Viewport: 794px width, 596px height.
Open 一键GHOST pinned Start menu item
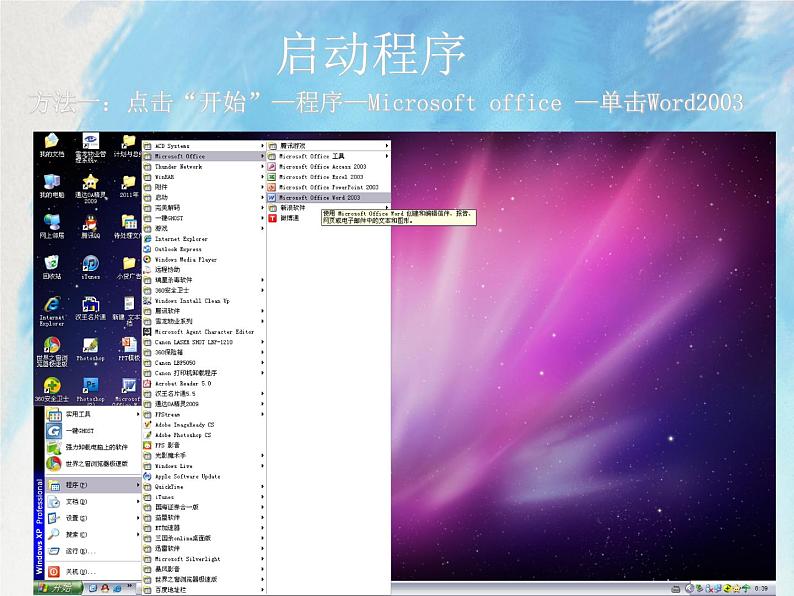pos(93,431)
